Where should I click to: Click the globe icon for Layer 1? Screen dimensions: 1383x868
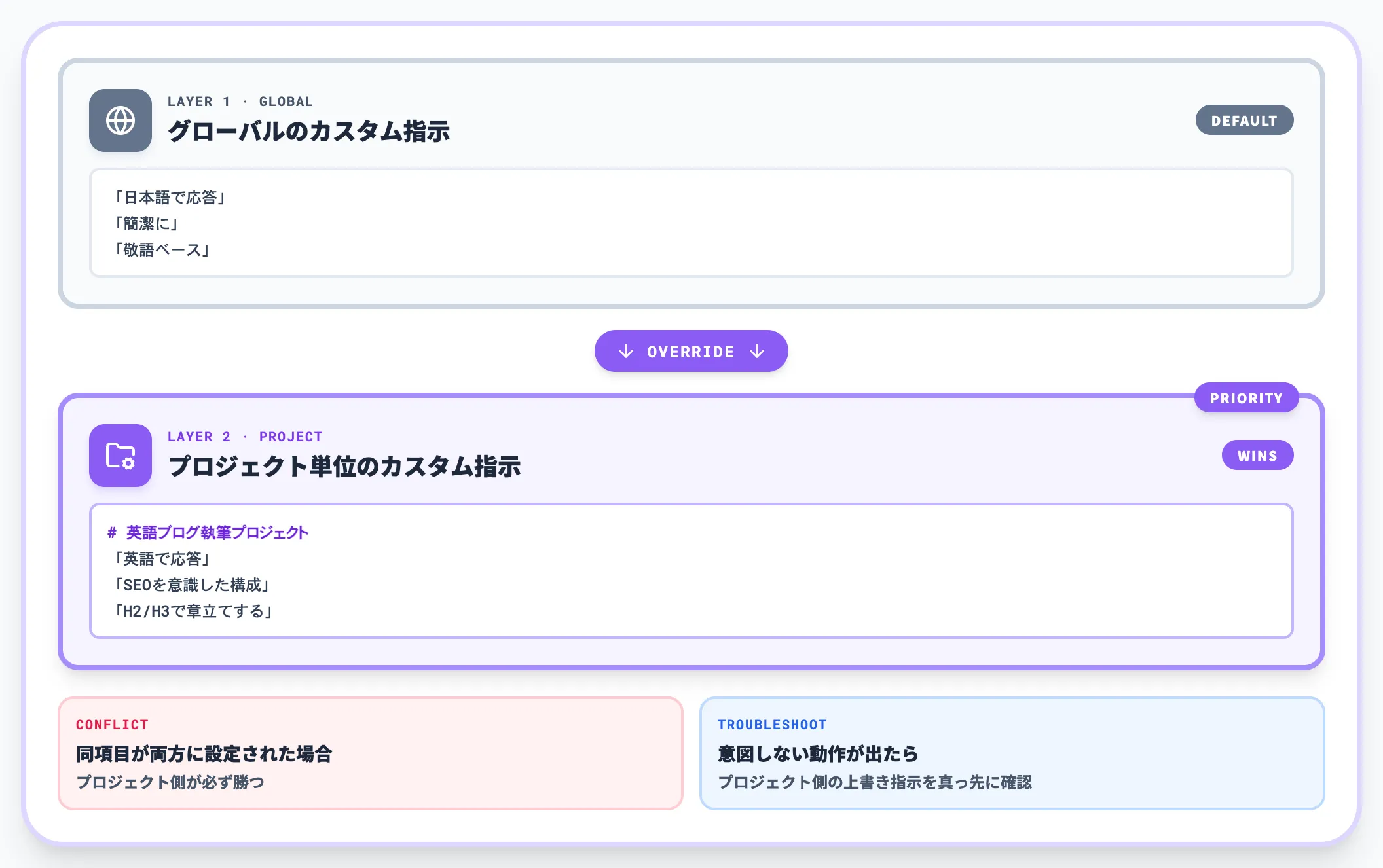[x=120, y=120]
